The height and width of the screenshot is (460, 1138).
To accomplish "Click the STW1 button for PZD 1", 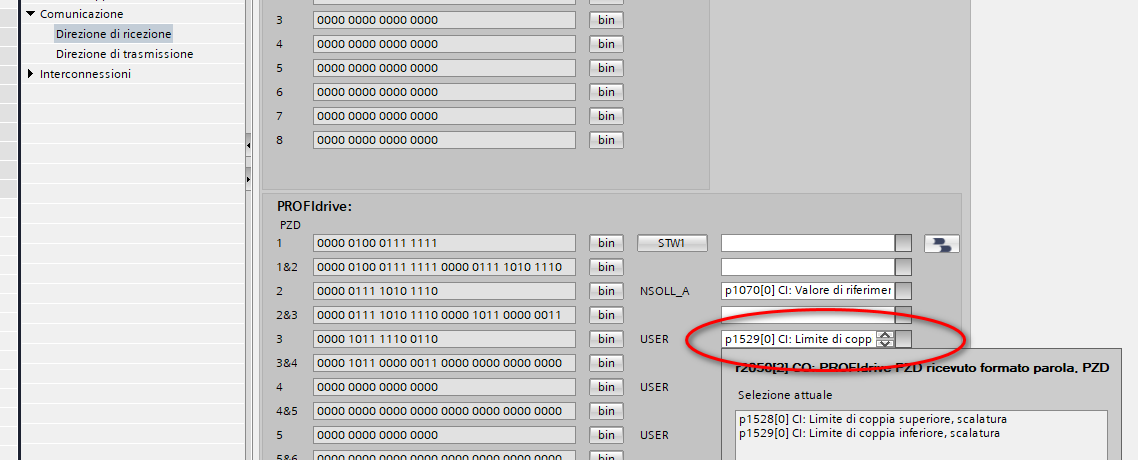I will pos(672,243).
